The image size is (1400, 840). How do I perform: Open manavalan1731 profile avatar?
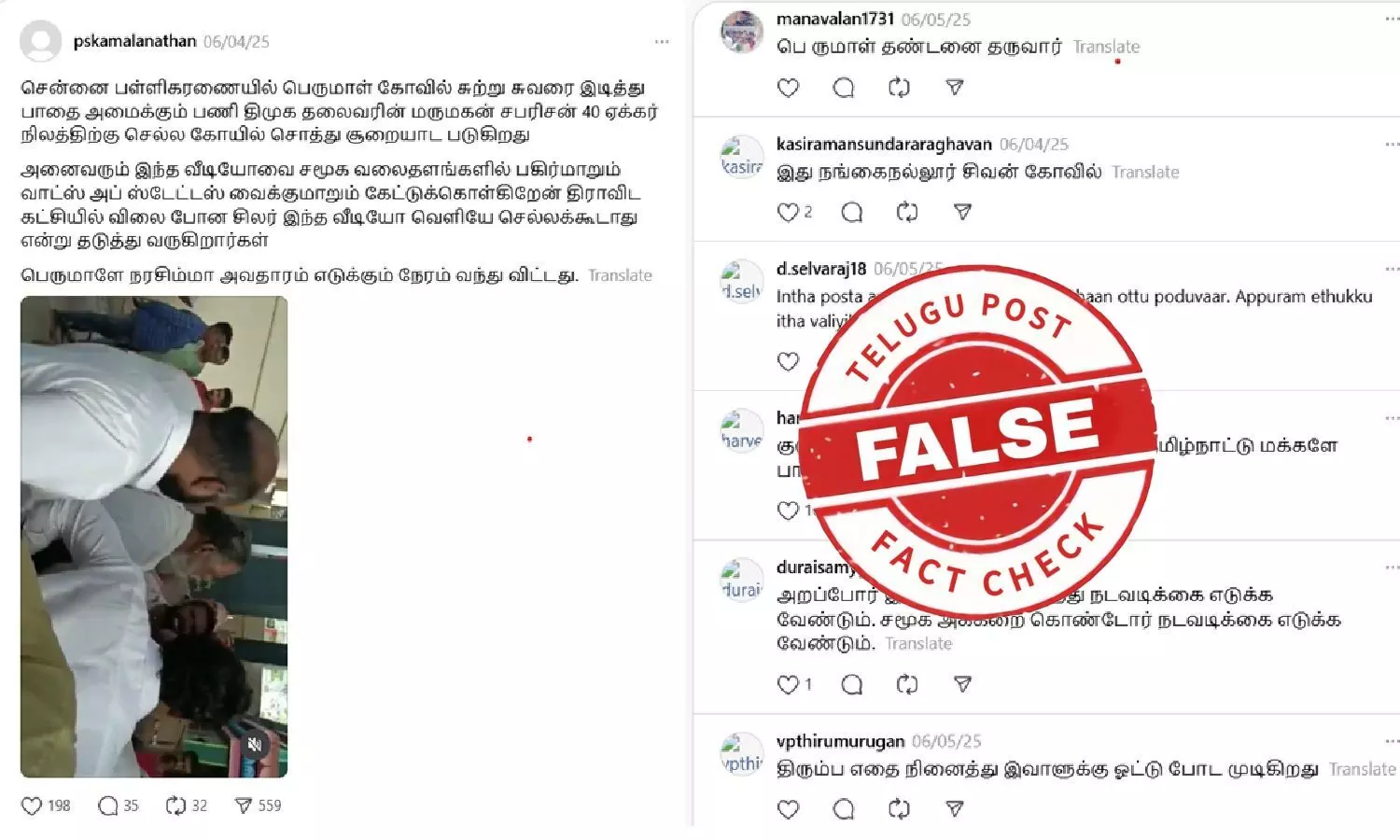pos(743,33)
